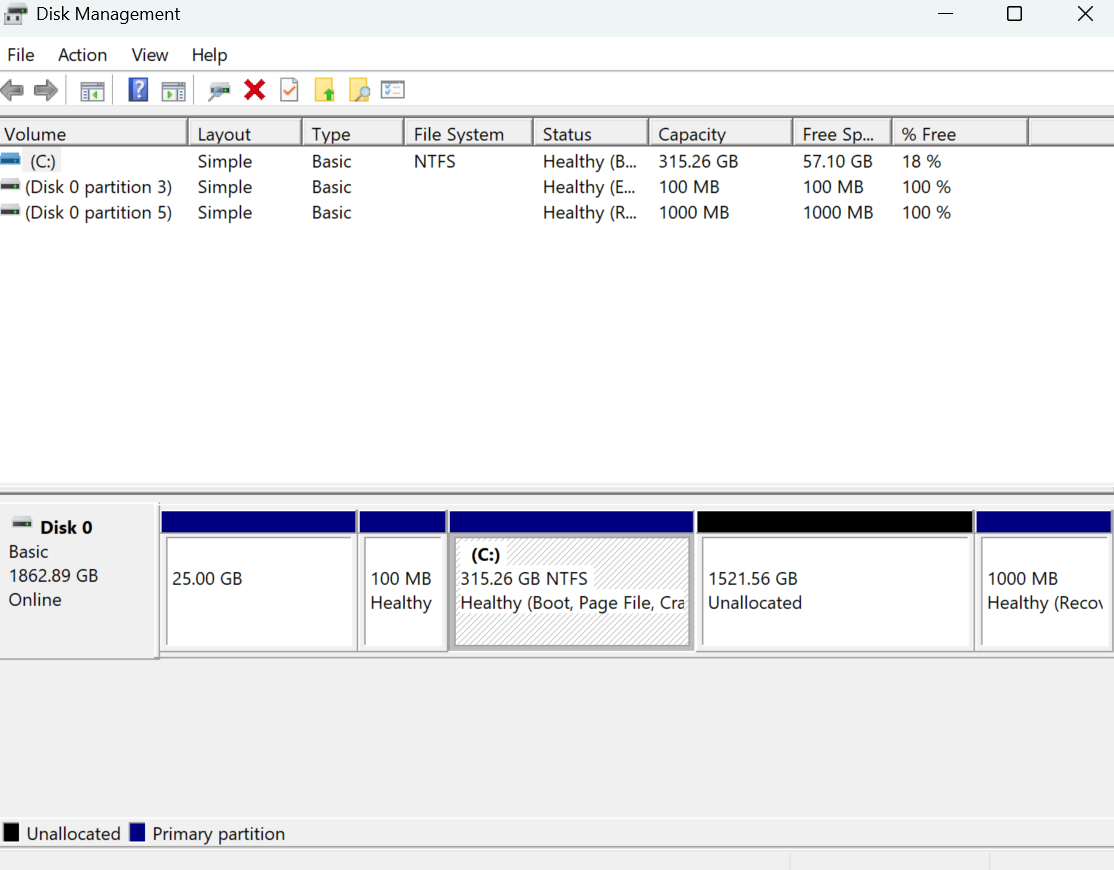Click the folder with magnifier explore icon

tap(360, 90)
